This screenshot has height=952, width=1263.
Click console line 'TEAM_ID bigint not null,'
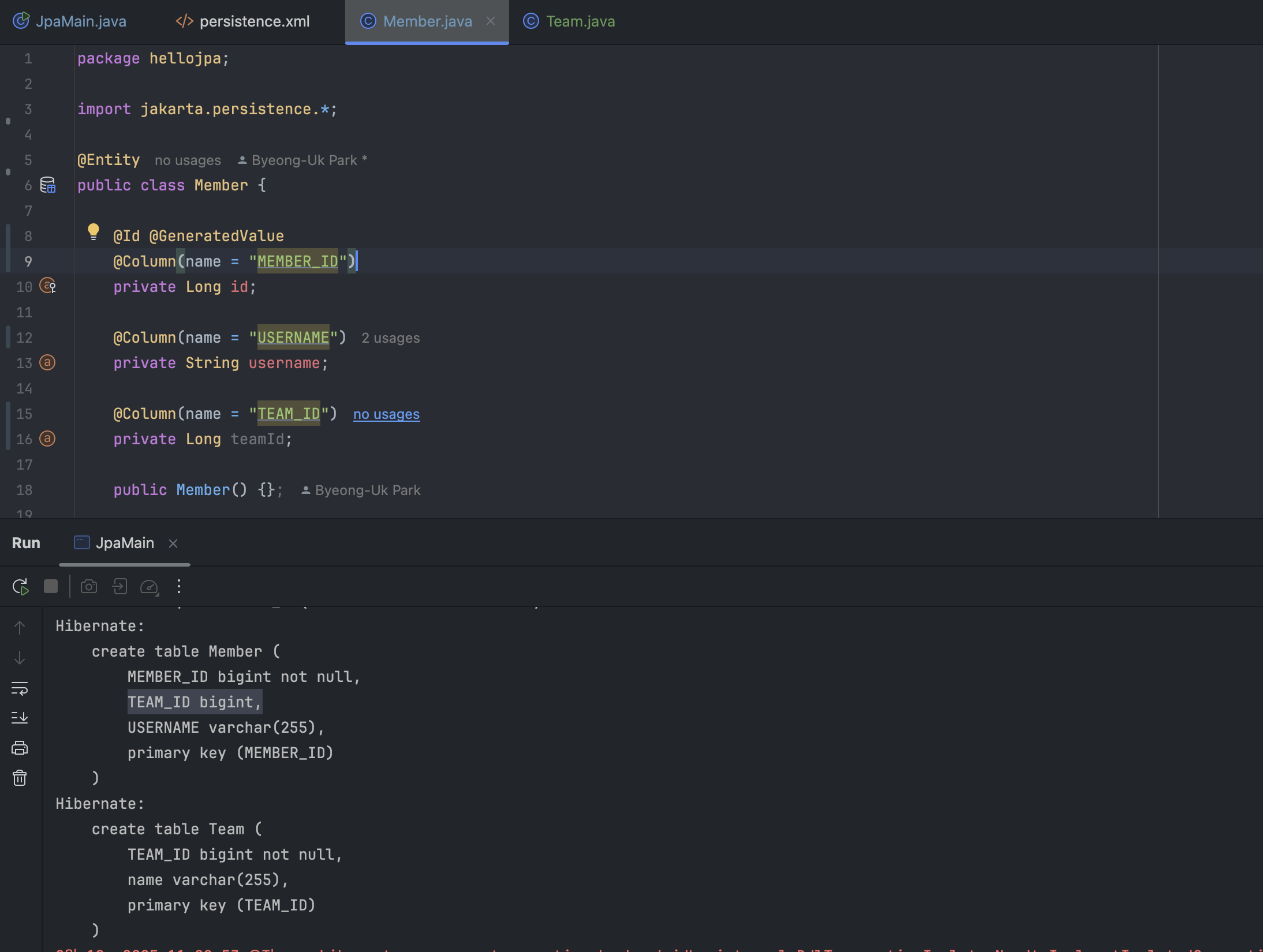click(235, 854)
